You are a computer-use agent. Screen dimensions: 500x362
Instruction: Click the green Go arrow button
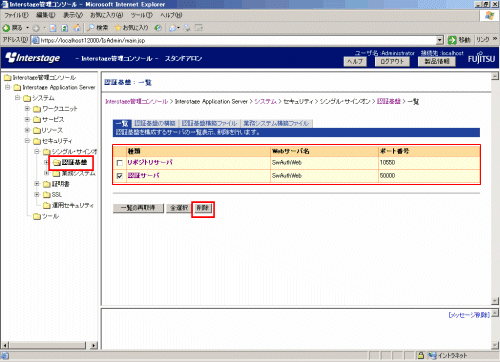tap(452, 40)
